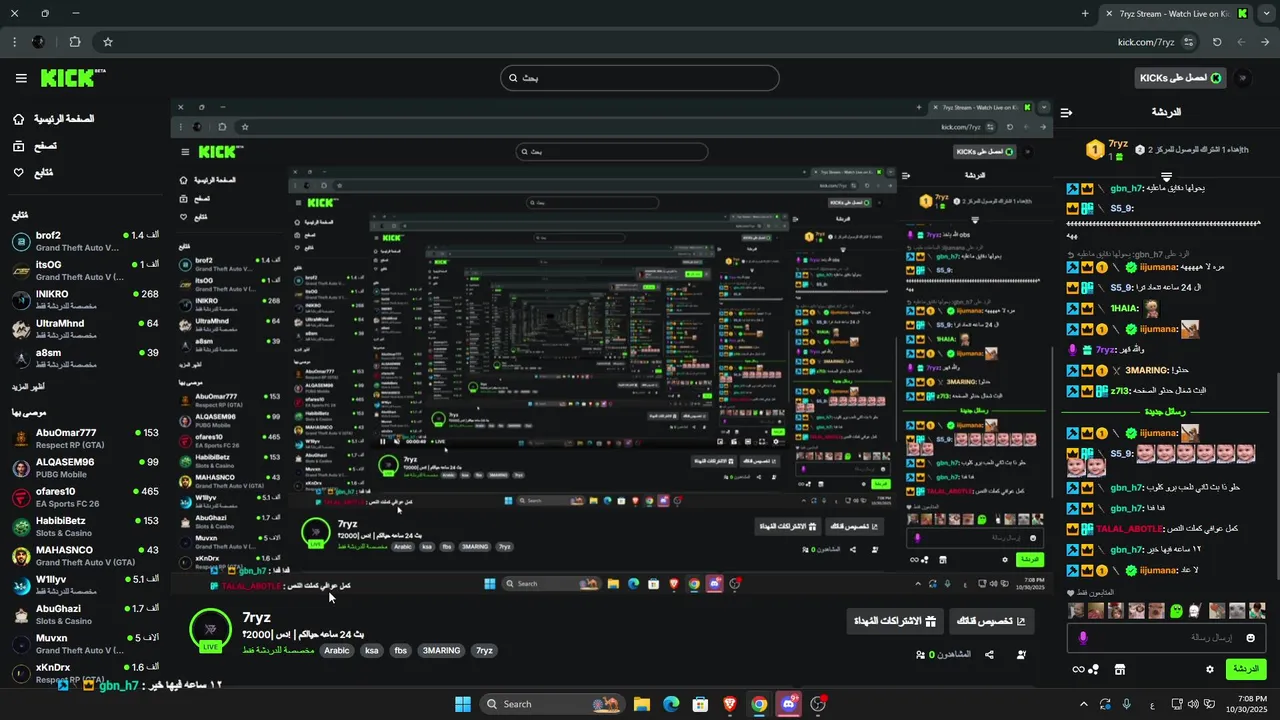Image resolution: width=1280 pixels, height=720 pixels.
Task: Click the Gift Subscriptions button
Action: tap(894, 621)
